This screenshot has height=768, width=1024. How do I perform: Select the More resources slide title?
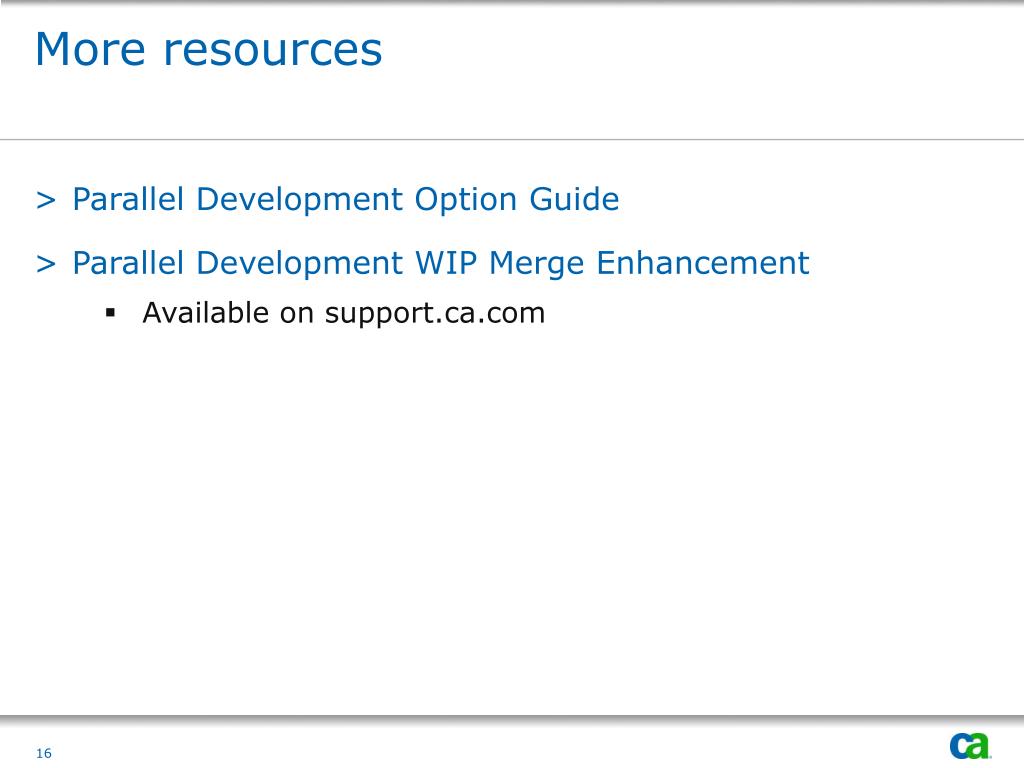pyautogui.click(x=208, y=50)
